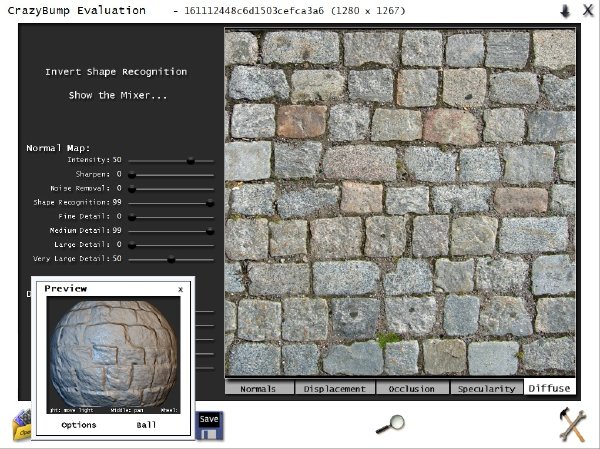Switch to the Normals tab

[259, 388]
